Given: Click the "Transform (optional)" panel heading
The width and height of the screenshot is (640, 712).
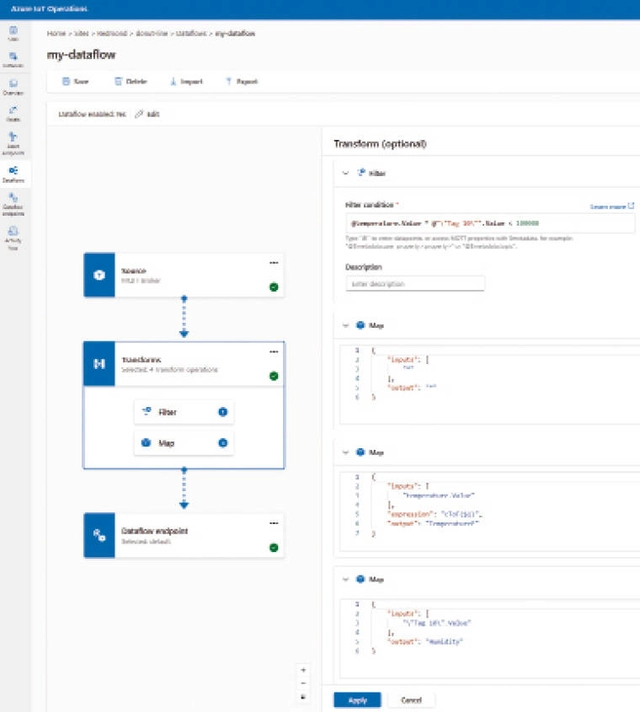Looking at the screenshot, I should (x=380, y=144).
